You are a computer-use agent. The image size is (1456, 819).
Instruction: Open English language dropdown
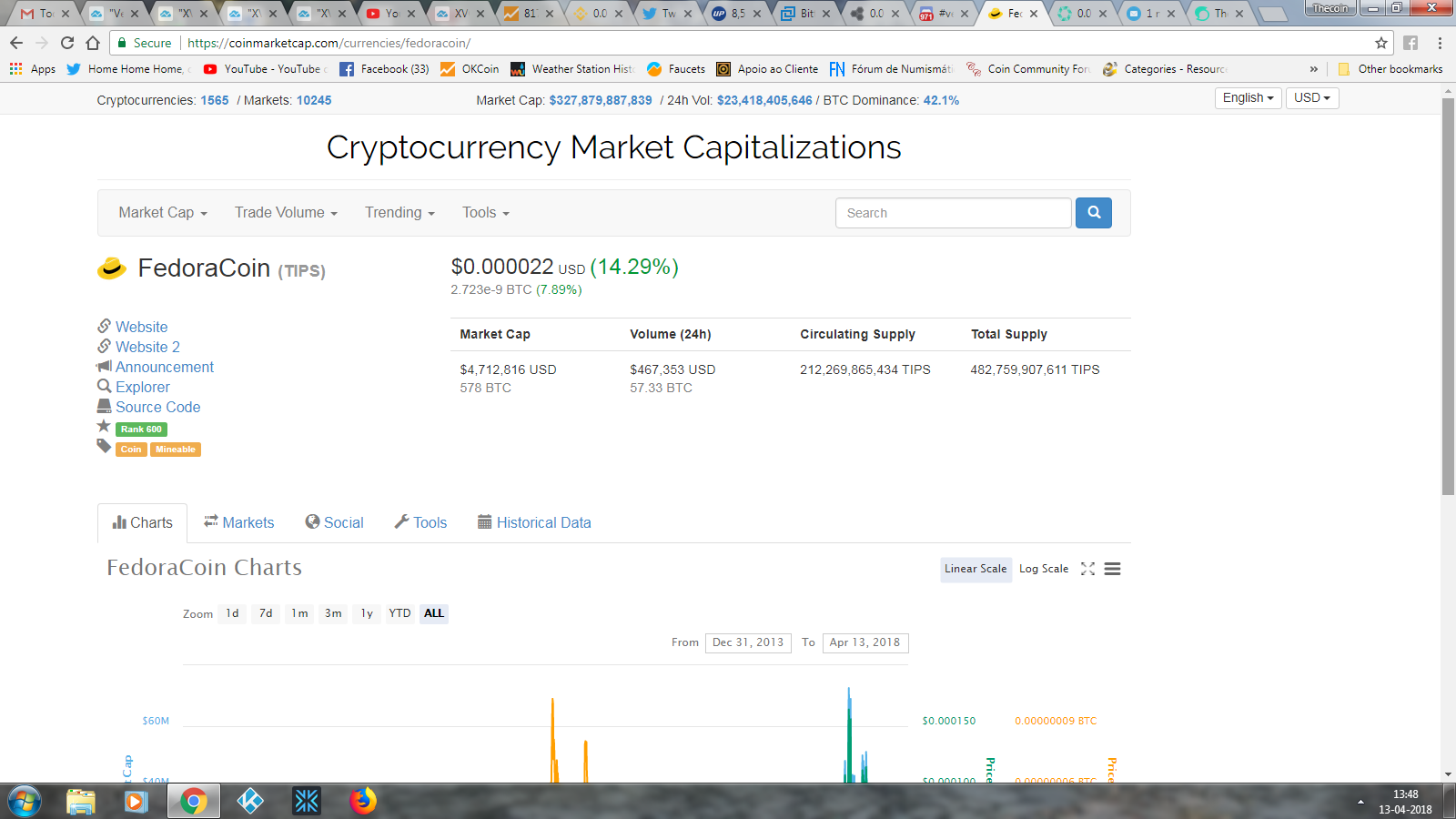tap(1248, 97)
